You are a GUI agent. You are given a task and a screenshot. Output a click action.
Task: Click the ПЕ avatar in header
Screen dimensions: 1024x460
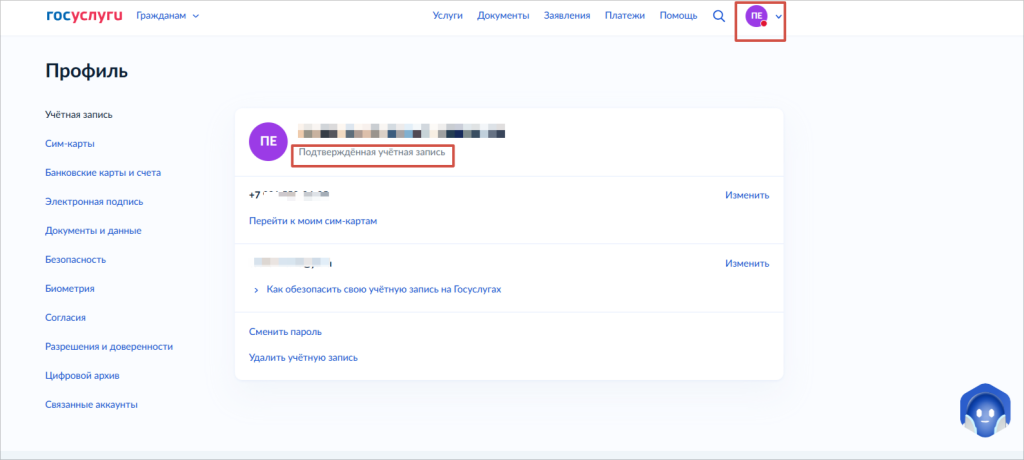pyautogui.click(x=756, y=16)
